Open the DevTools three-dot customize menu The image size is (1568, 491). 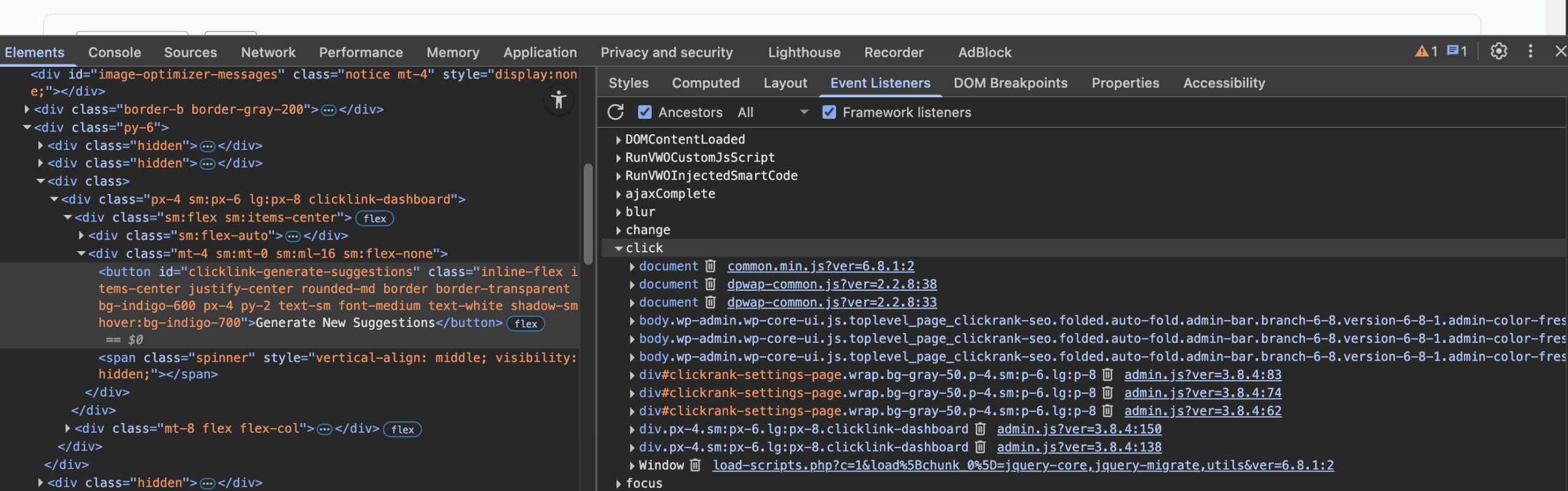coord(1530,51)
